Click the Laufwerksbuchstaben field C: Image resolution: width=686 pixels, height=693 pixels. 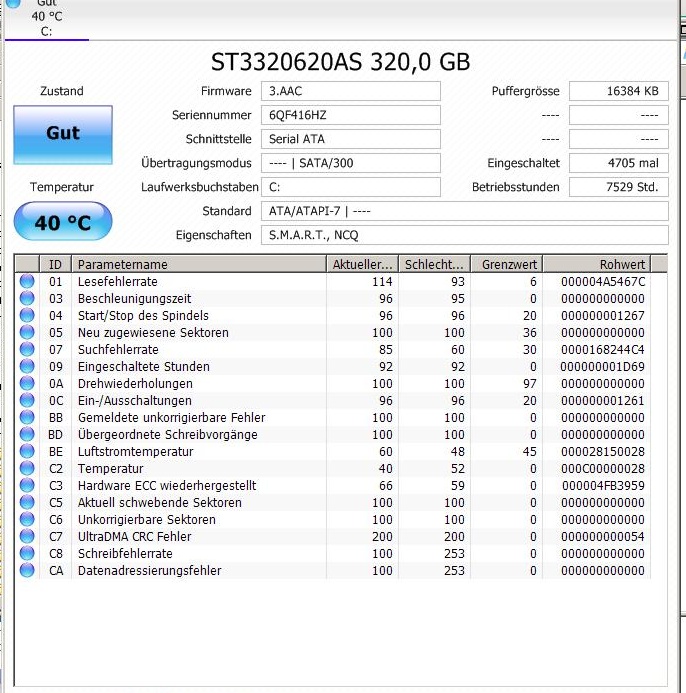coord(351,187)
